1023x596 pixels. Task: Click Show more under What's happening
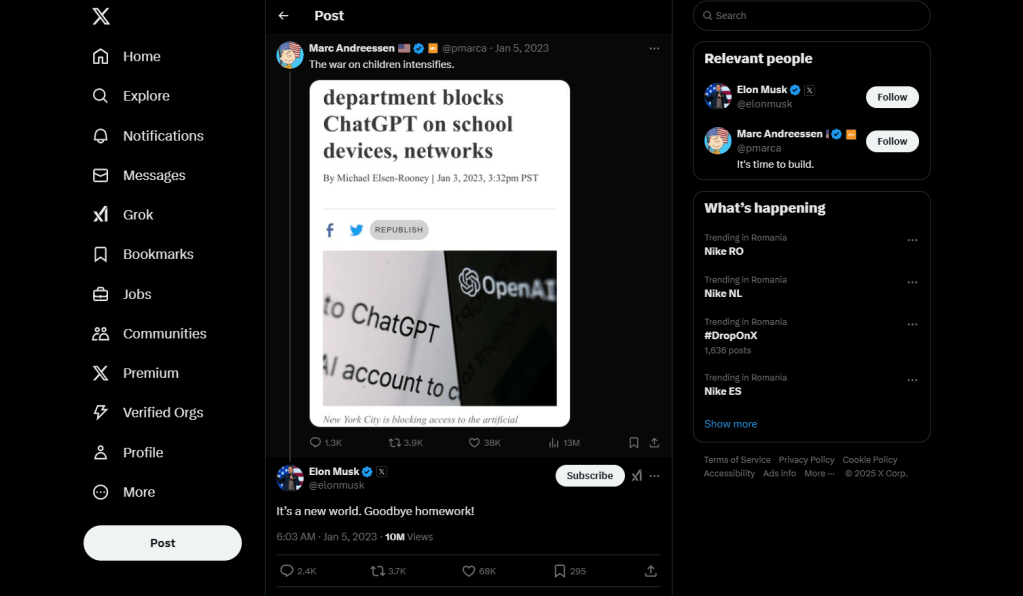tap(730, 424)
